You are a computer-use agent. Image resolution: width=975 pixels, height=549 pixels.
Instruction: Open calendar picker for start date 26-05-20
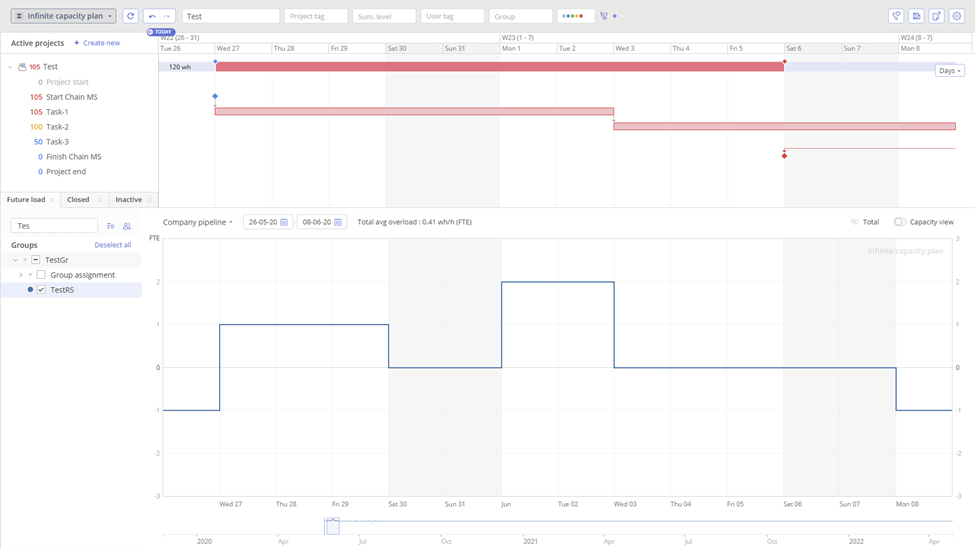tap(284, 222)
